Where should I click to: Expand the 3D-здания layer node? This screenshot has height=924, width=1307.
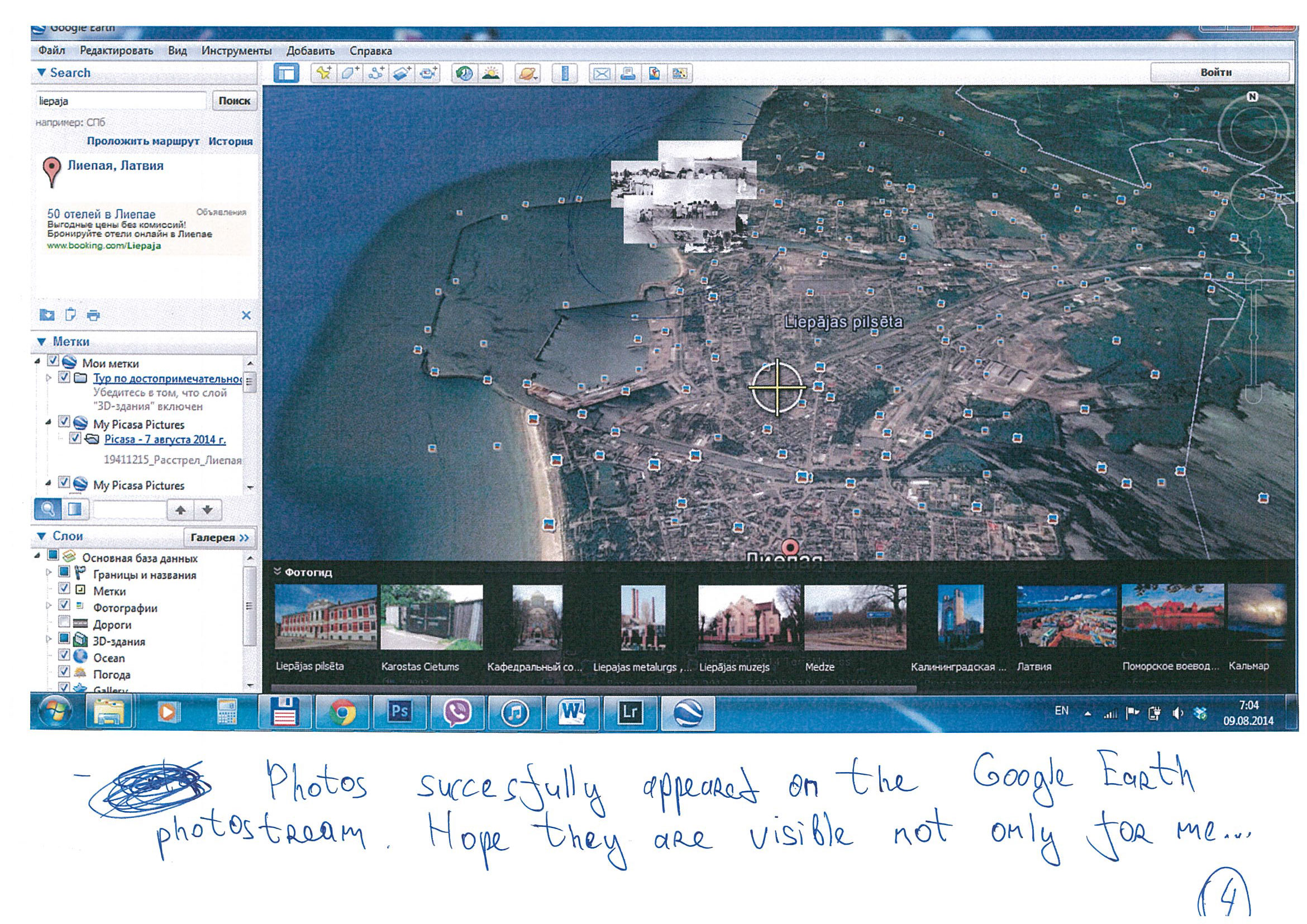(x=49, y=639)
